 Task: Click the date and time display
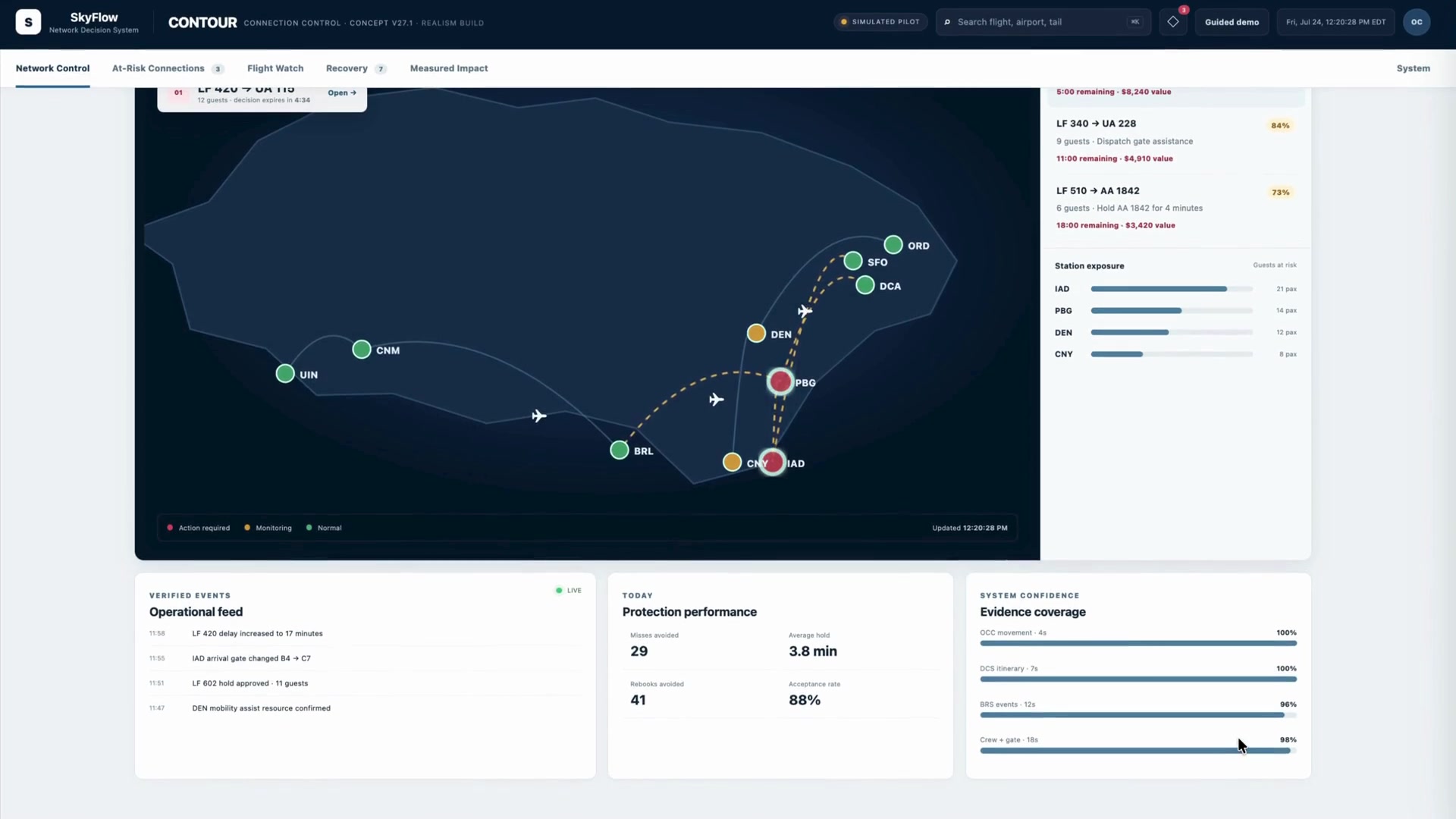pyautogui.click(x=1335, y=22)
